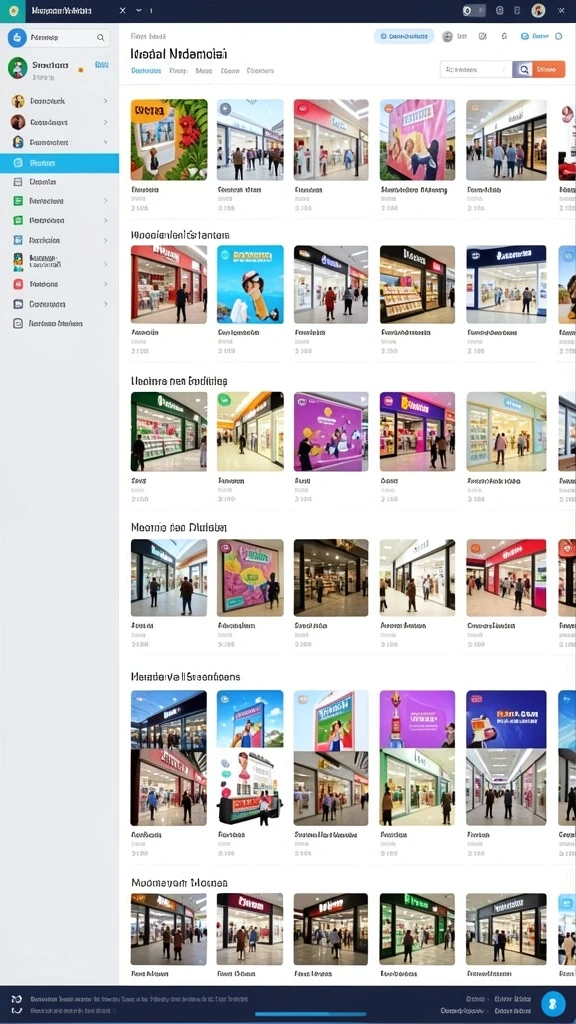576x1024 pixels.
Task: Click the round blue help button in footer
Action: [553, 1003]
